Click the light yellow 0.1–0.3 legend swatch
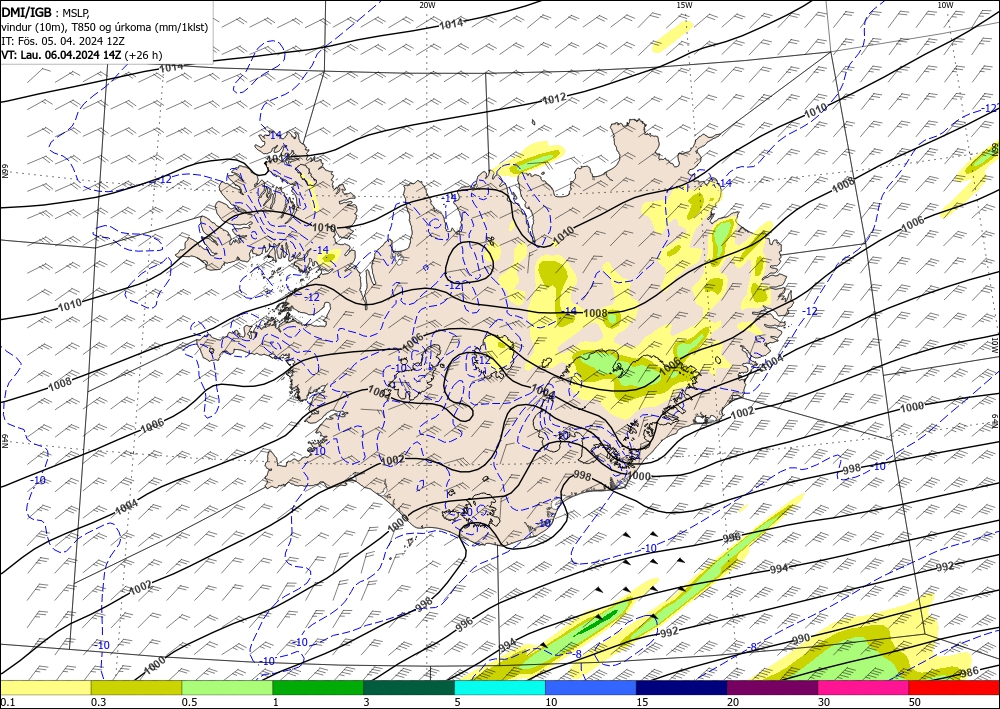This screenshot has width=1000, height=709. (45, 688)
